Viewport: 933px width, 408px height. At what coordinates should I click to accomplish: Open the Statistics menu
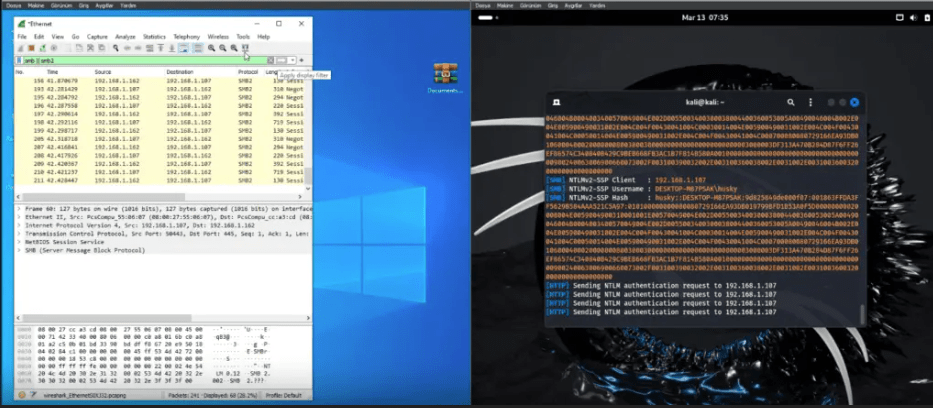click(x=154, y=36)
